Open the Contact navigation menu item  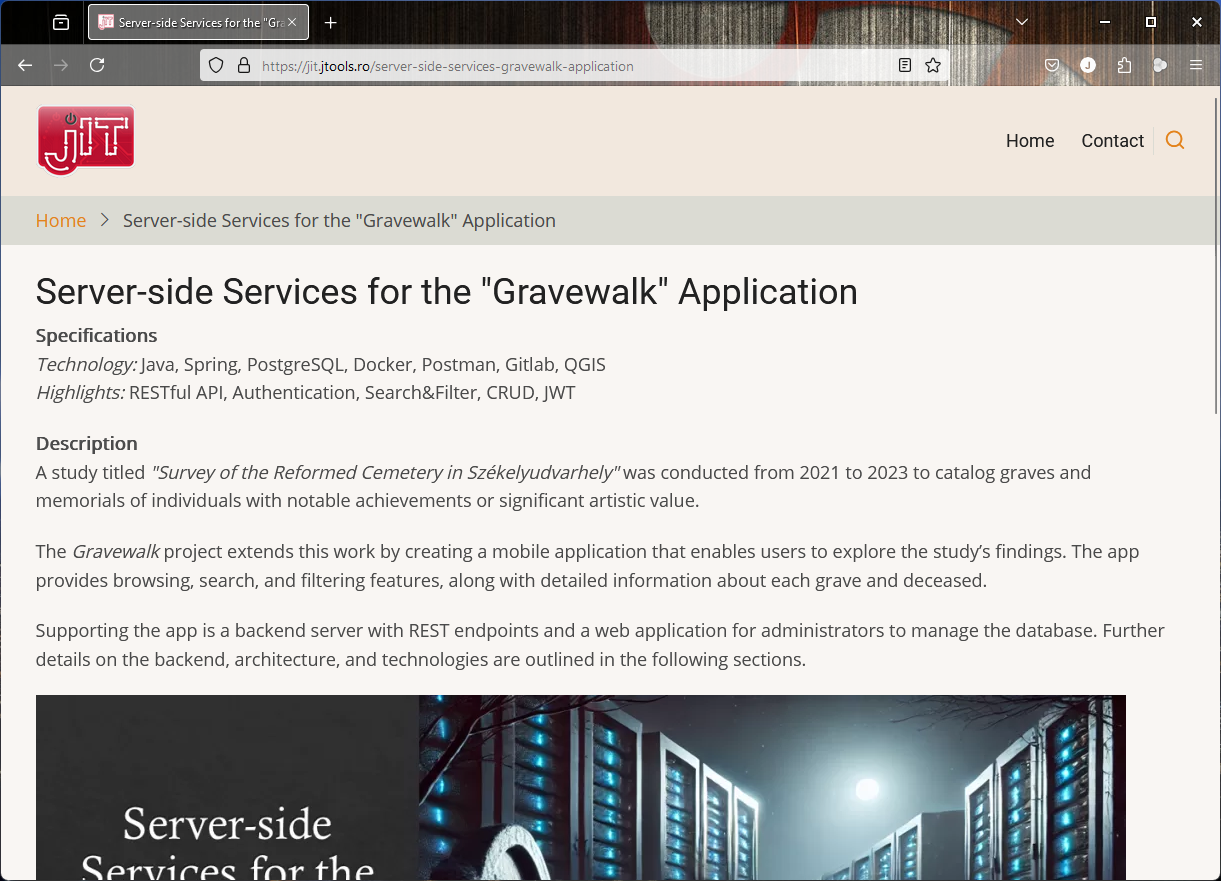(1112, 141)
